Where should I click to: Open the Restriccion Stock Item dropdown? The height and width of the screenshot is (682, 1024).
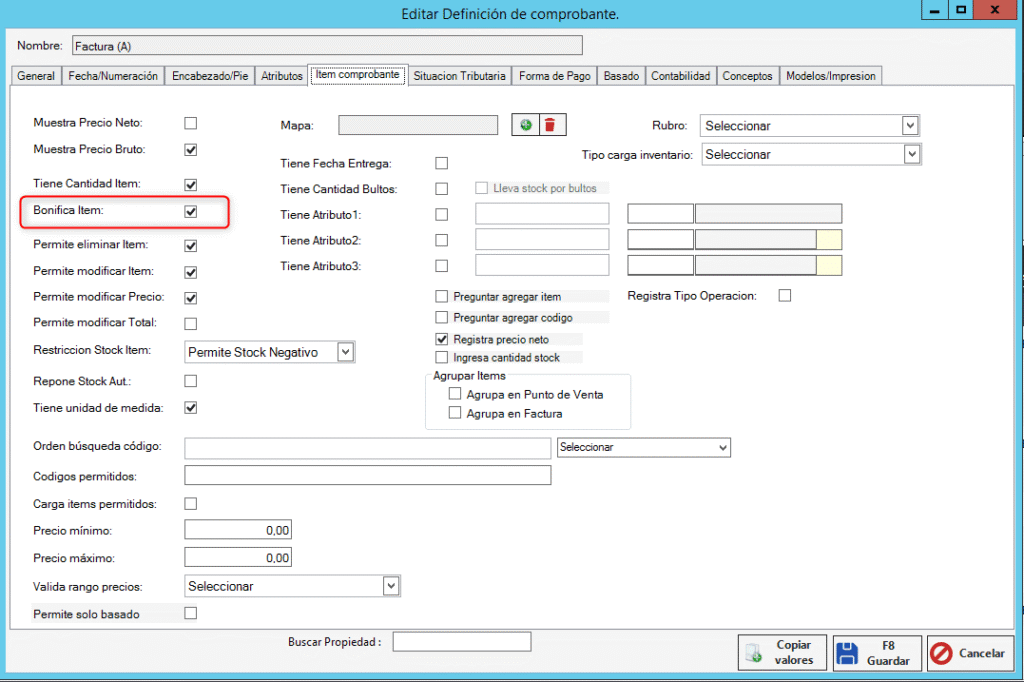(345, 352)
